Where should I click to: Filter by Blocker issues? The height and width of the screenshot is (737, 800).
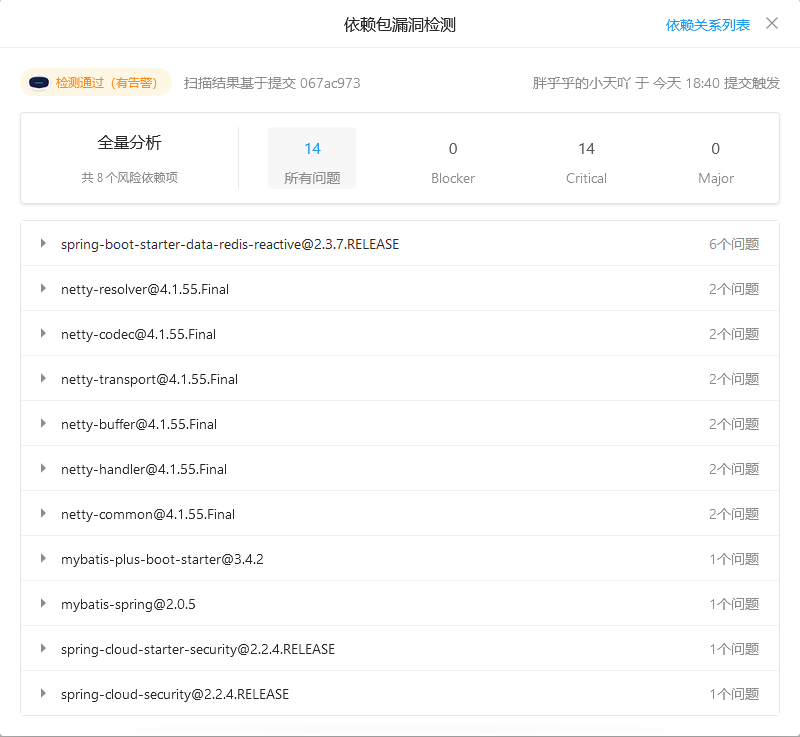pyautogui.click(x=453, y=163)
